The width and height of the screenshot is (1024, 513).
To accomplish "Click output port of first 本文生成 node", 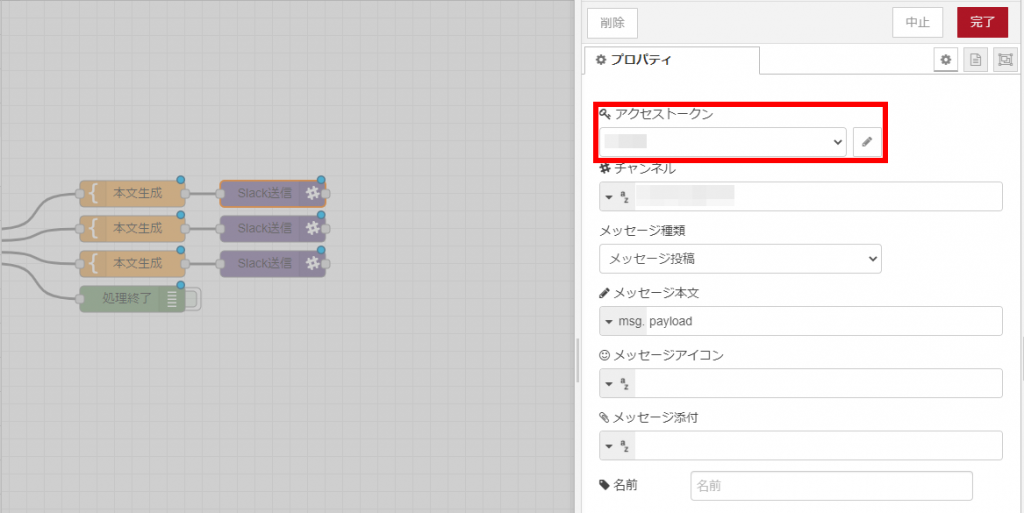I will click(x=185, y=194).
